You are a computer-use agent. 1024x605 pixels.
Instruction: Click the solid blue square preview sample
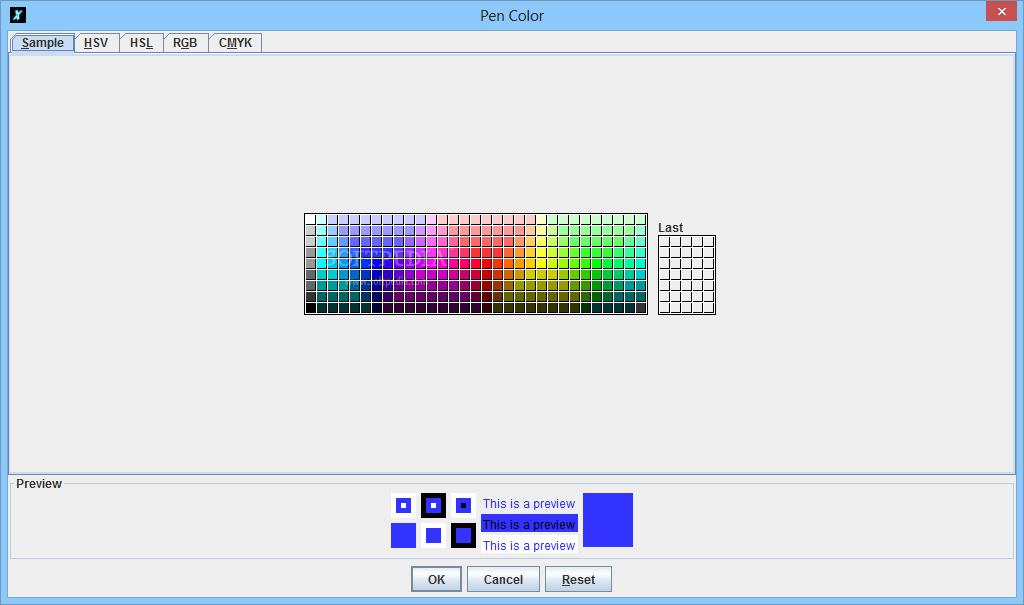coord(403,536)
